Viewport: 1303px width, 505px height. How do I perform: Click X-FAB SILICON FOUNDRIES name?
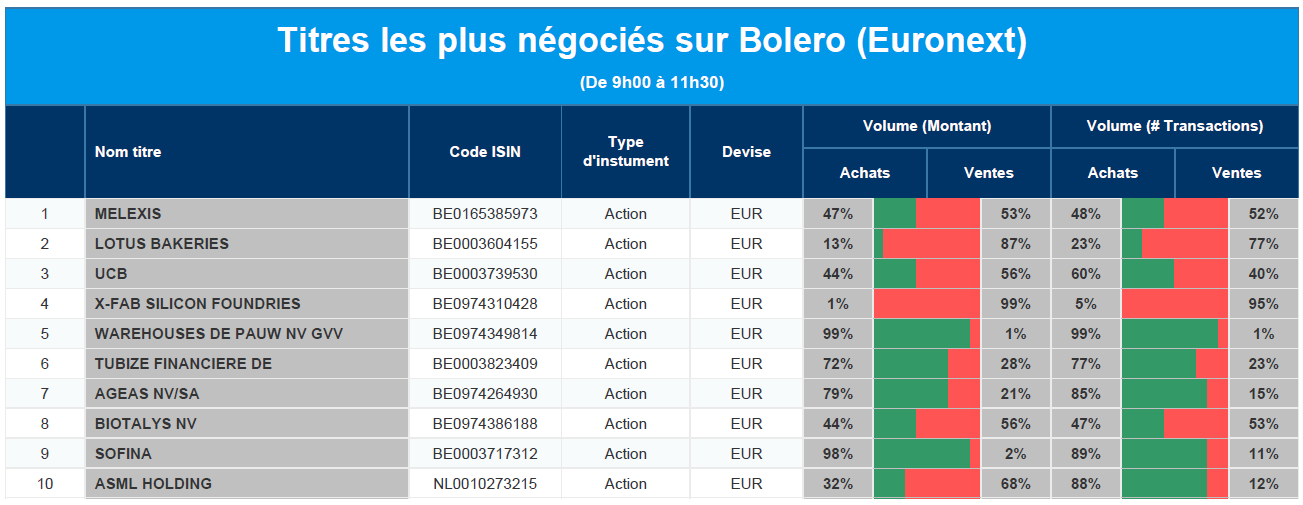[x=197, y=304]
